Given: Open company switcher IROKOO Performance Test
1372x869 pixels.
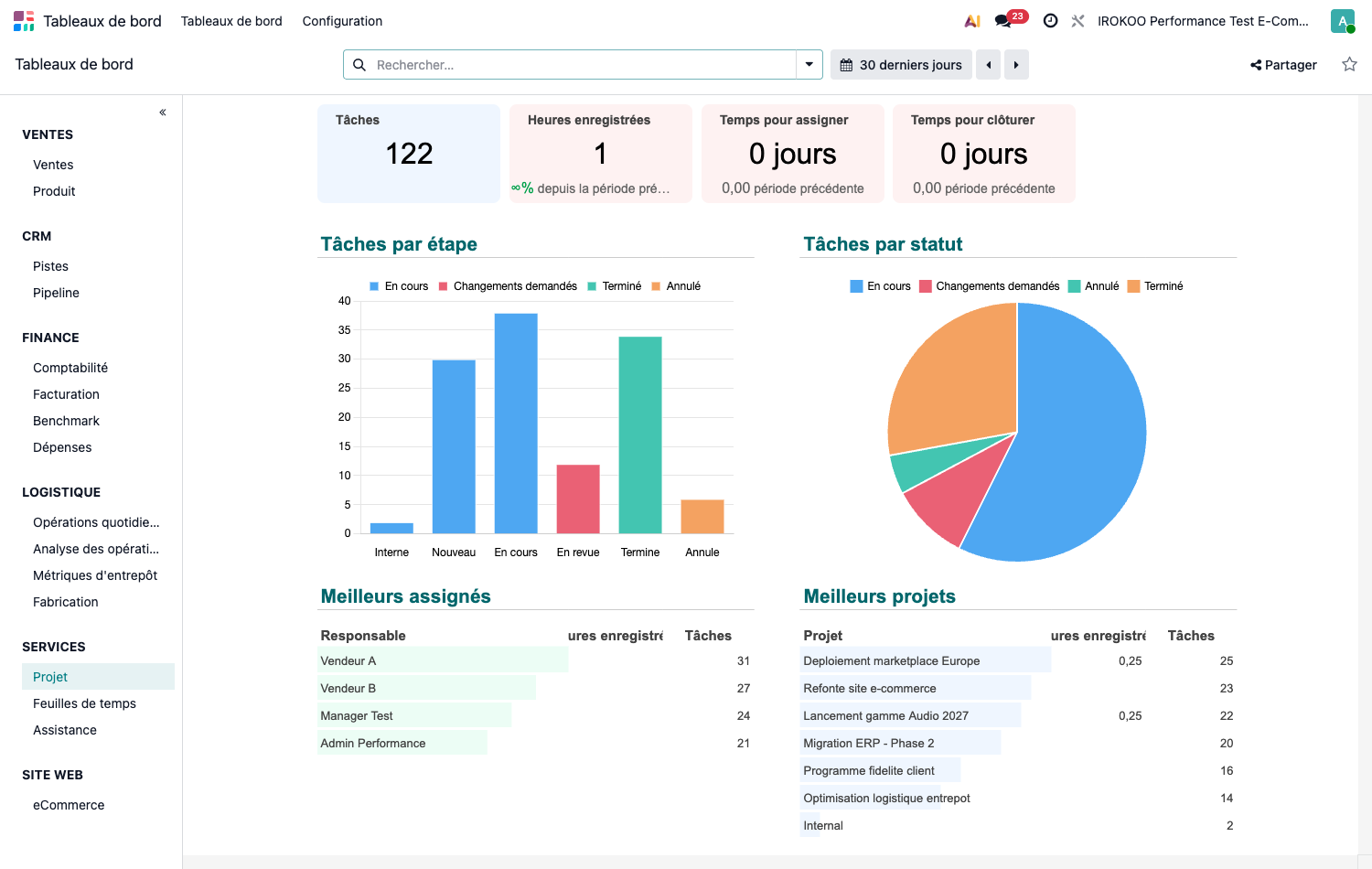Looking at the screenshot, I should 1203,21.
